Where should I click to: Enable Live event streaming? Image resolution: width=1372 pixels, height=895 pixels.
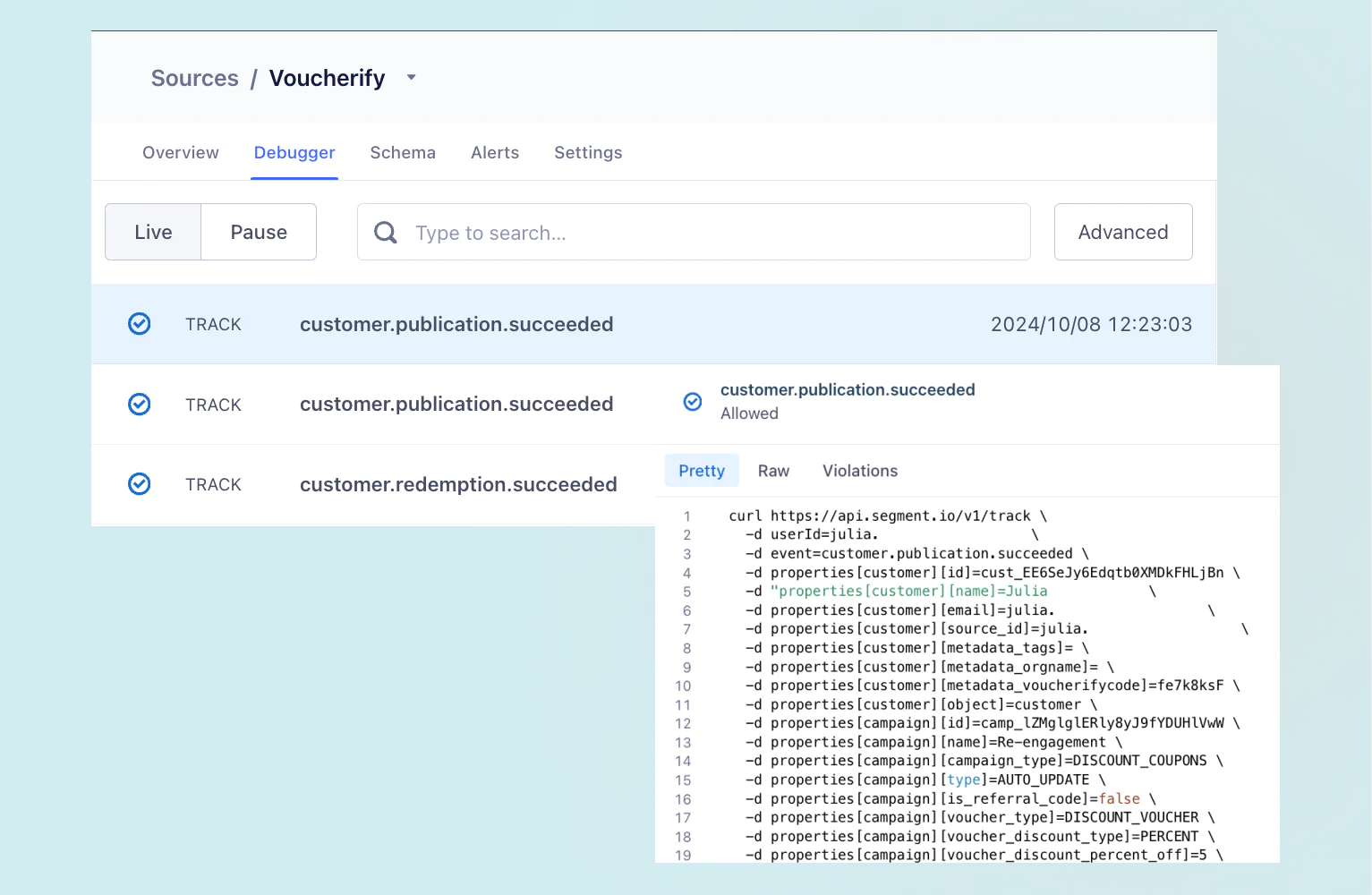tap(152, 232)
